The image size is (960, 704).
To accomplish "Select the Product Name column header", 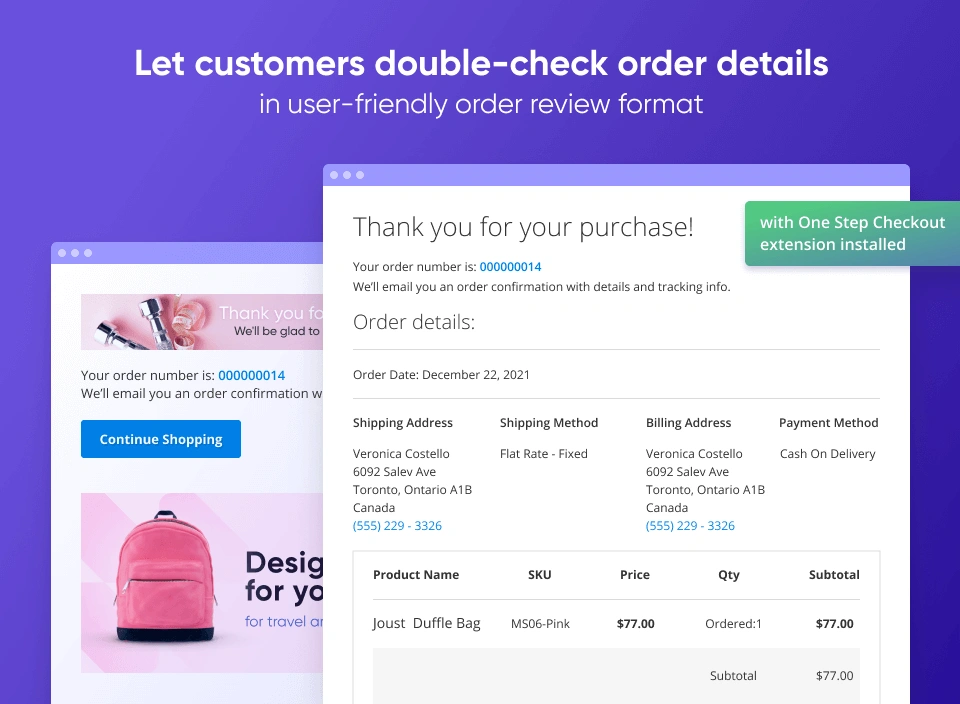I will (416, 574).
